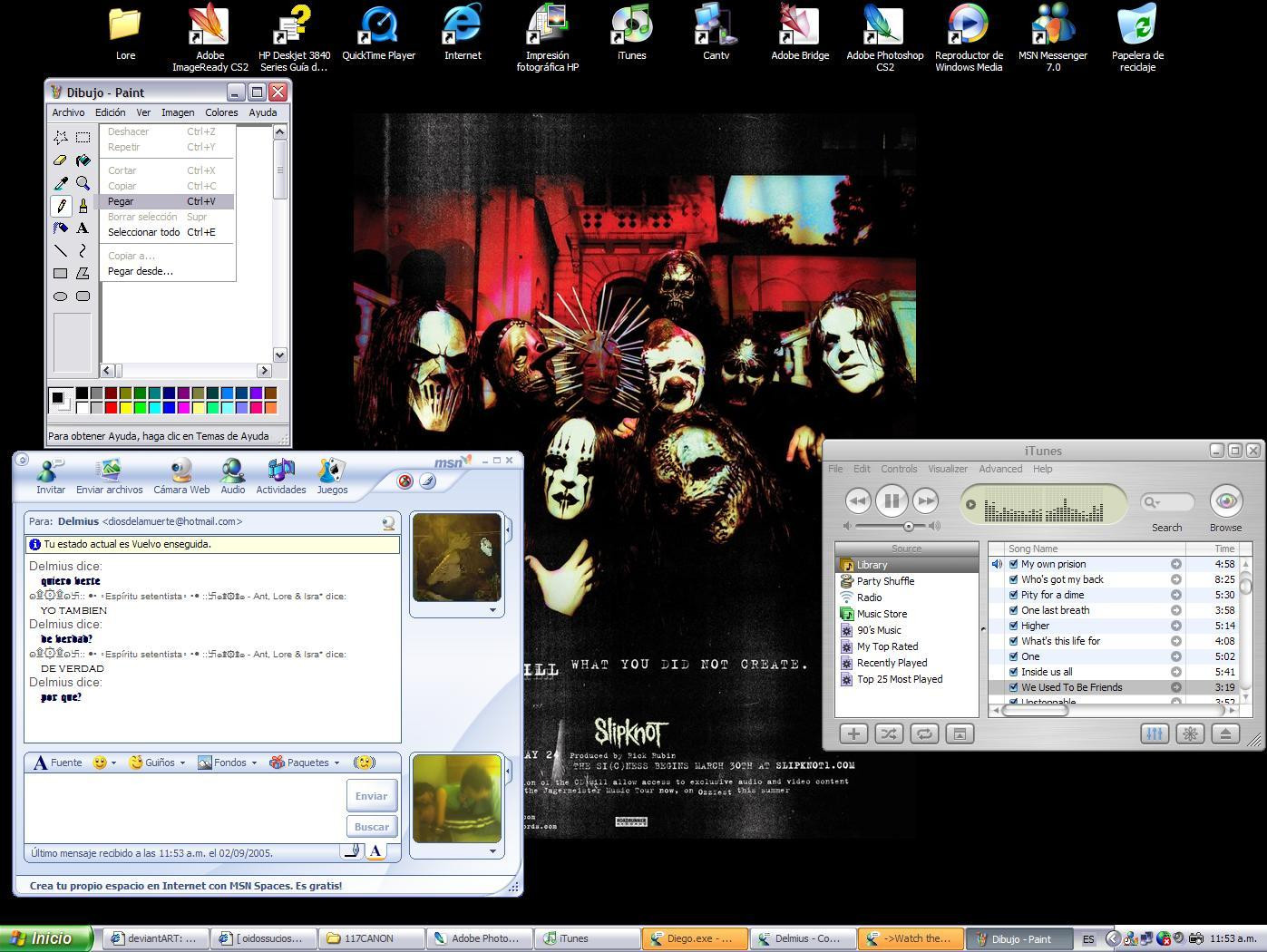Open the Advanced menu in iTunes
This screenshot has width=1267, height=952.
[x=1000, y=469]
